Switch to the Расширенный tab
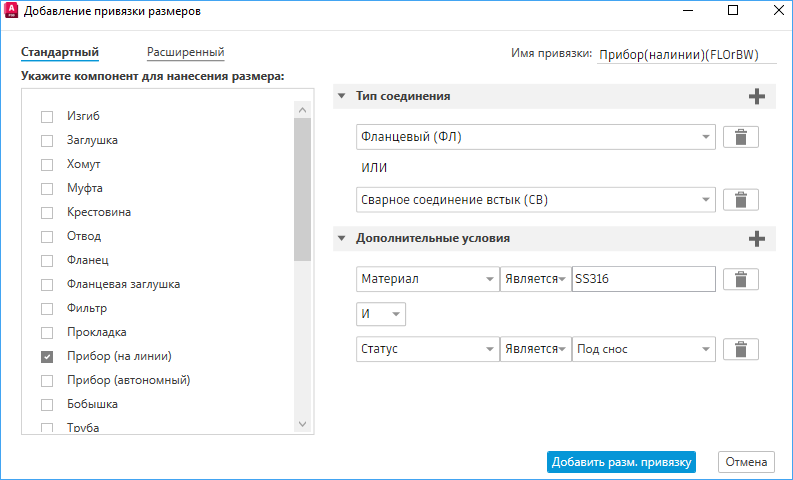 185,52
